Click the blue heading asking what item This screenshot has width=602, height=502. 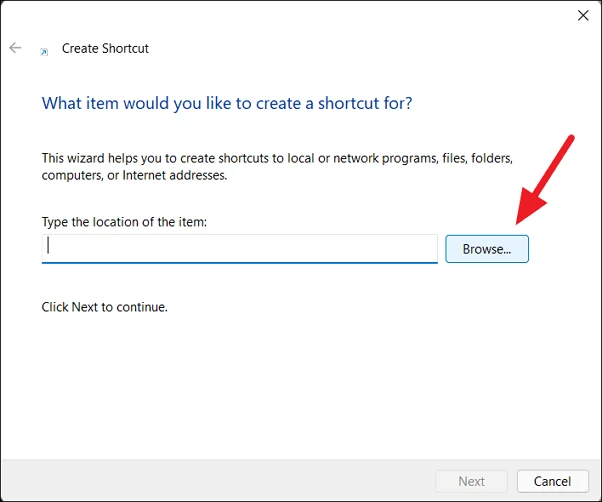click(226, 103)
